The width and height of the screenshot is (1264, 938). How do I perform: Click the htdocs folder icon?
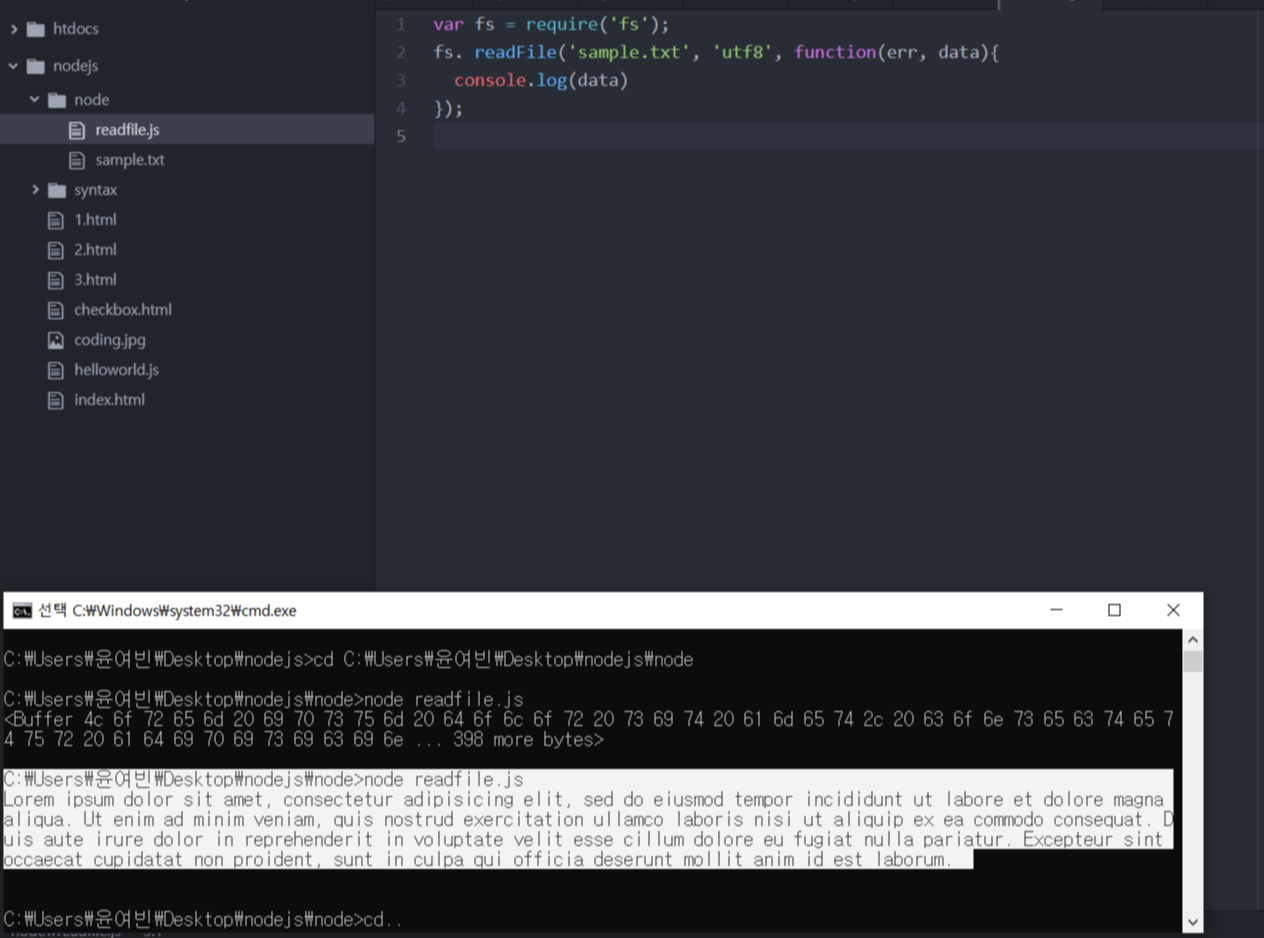(36, 29)
